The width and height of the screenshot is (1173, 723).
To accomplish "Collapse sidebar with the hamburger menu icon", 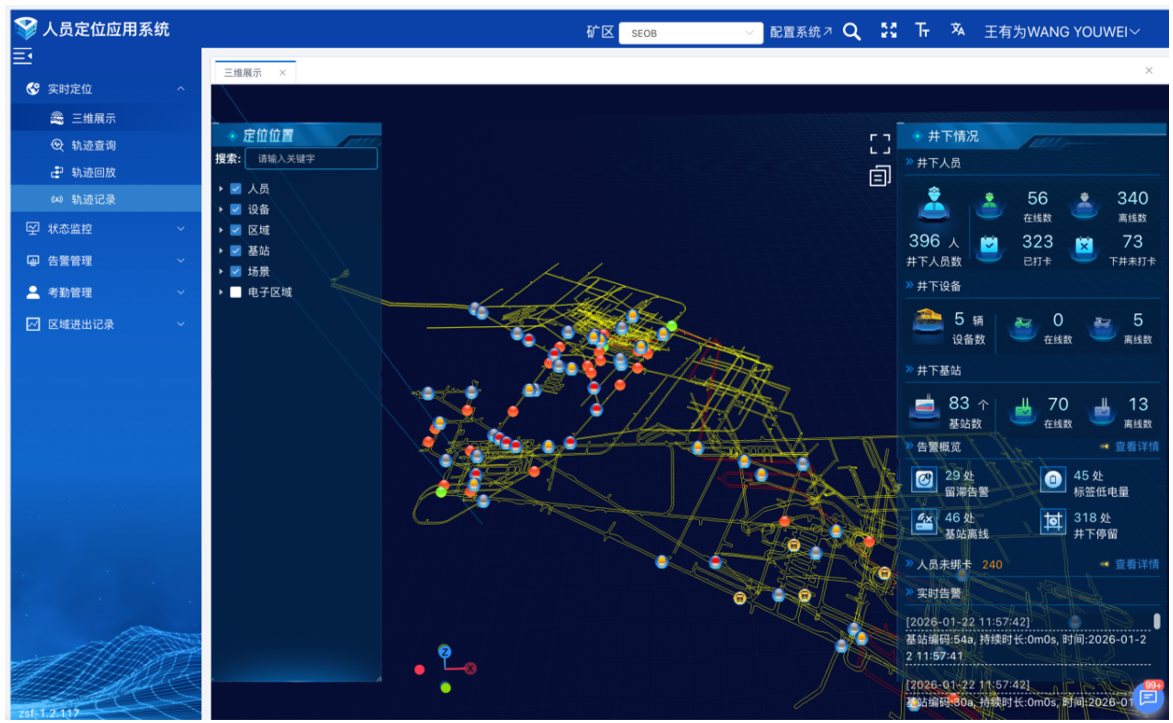I will point(22,56).
